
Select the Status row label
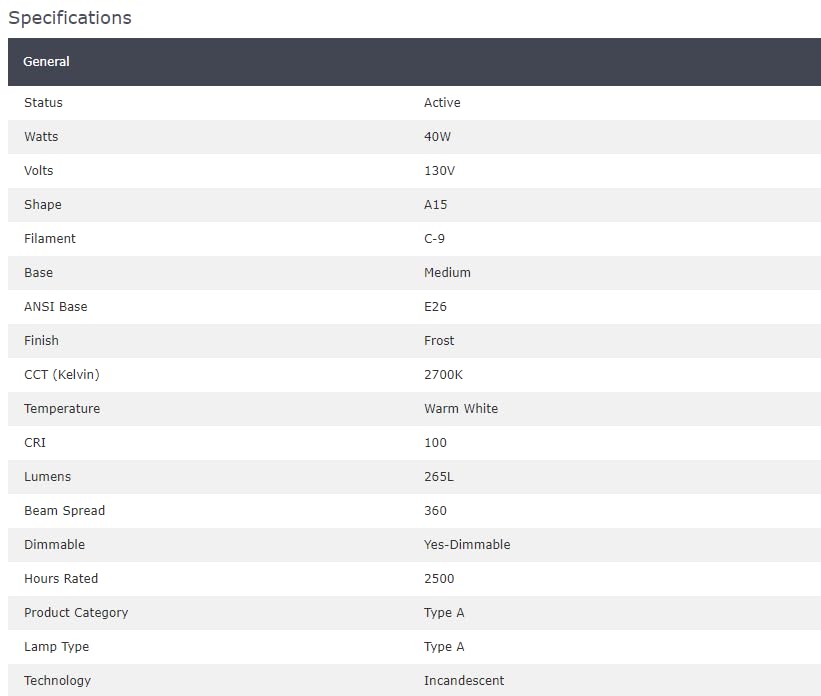(x=43, y=103)
